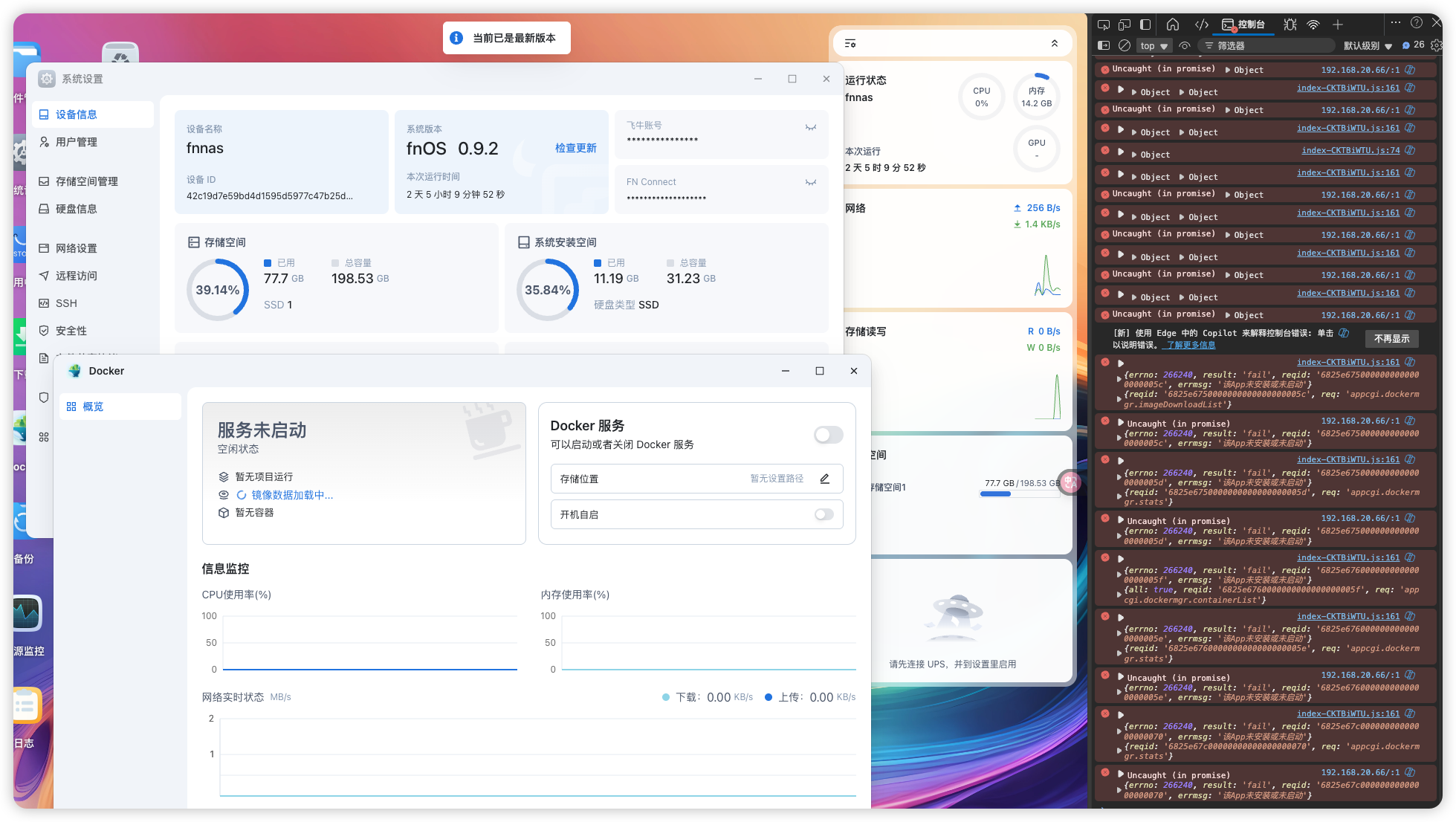Screen dimensions: 1456x822
Task: Expand stack trace of index-CKTBiWTU.js:74 error
Action: pos(1121,151)
